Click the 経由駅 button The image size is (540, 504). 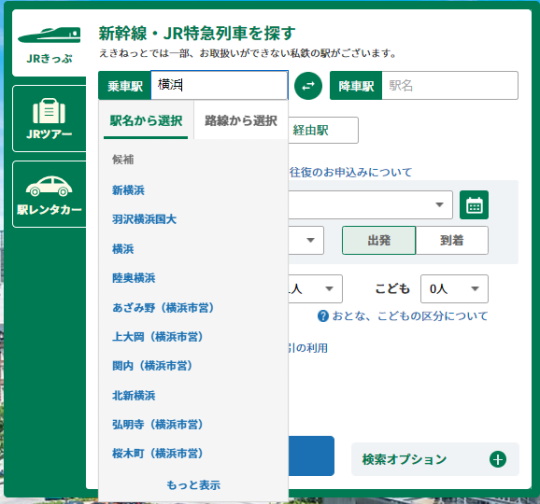point(323,130)
